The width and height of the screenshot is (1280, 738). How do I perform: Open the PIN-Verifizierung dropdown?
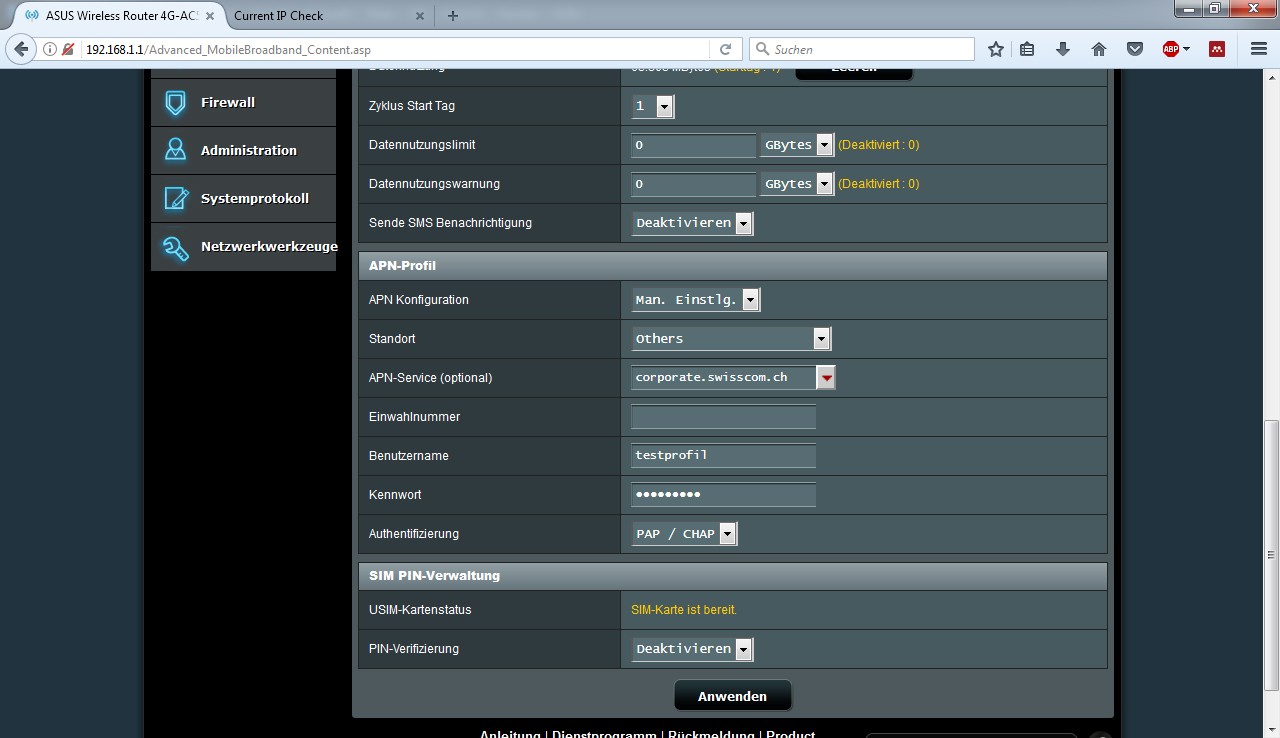point(692,649)
